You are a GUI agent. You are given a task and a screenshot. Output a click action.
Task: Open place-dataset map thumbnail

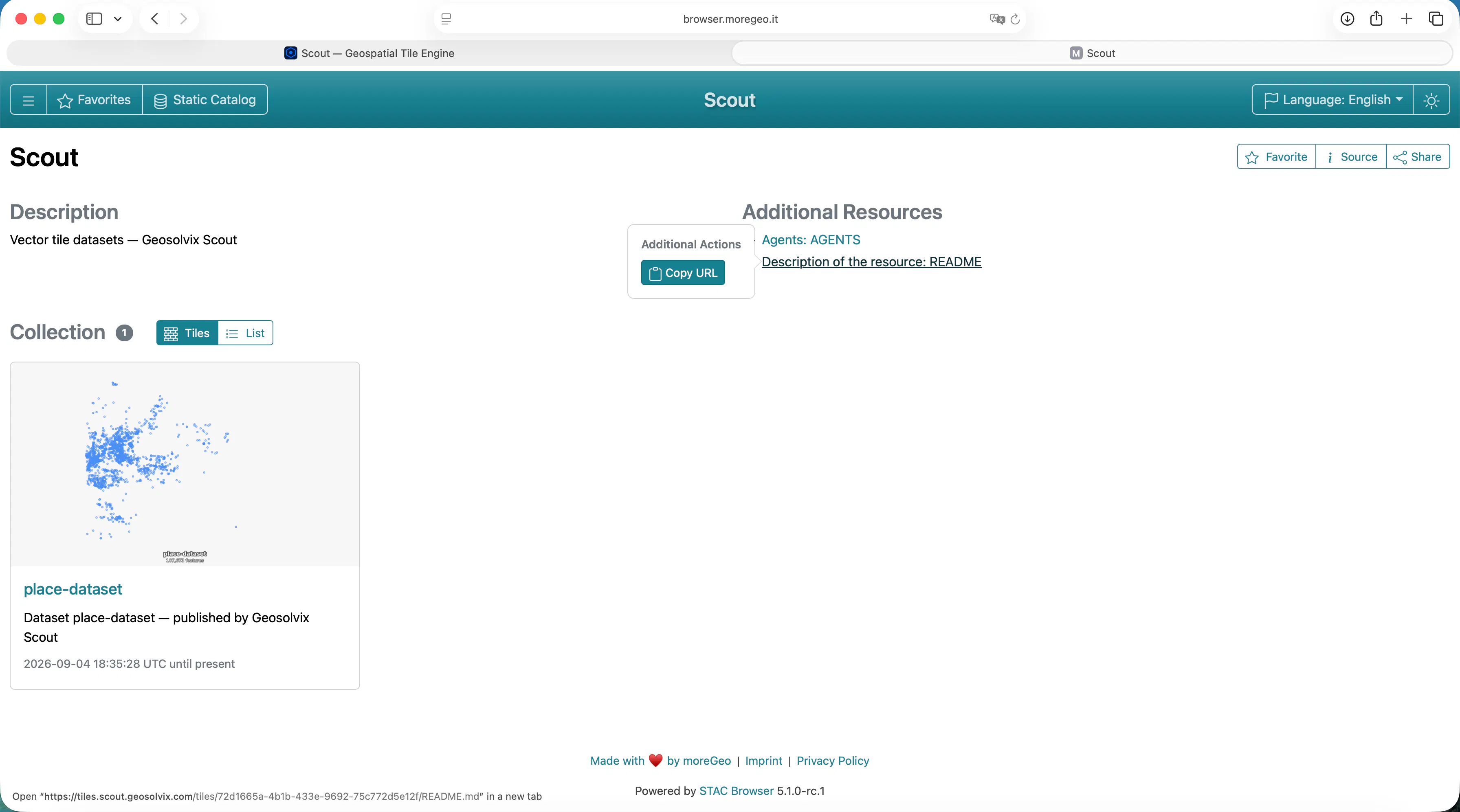pyautogui.click(x=185, y=464)
